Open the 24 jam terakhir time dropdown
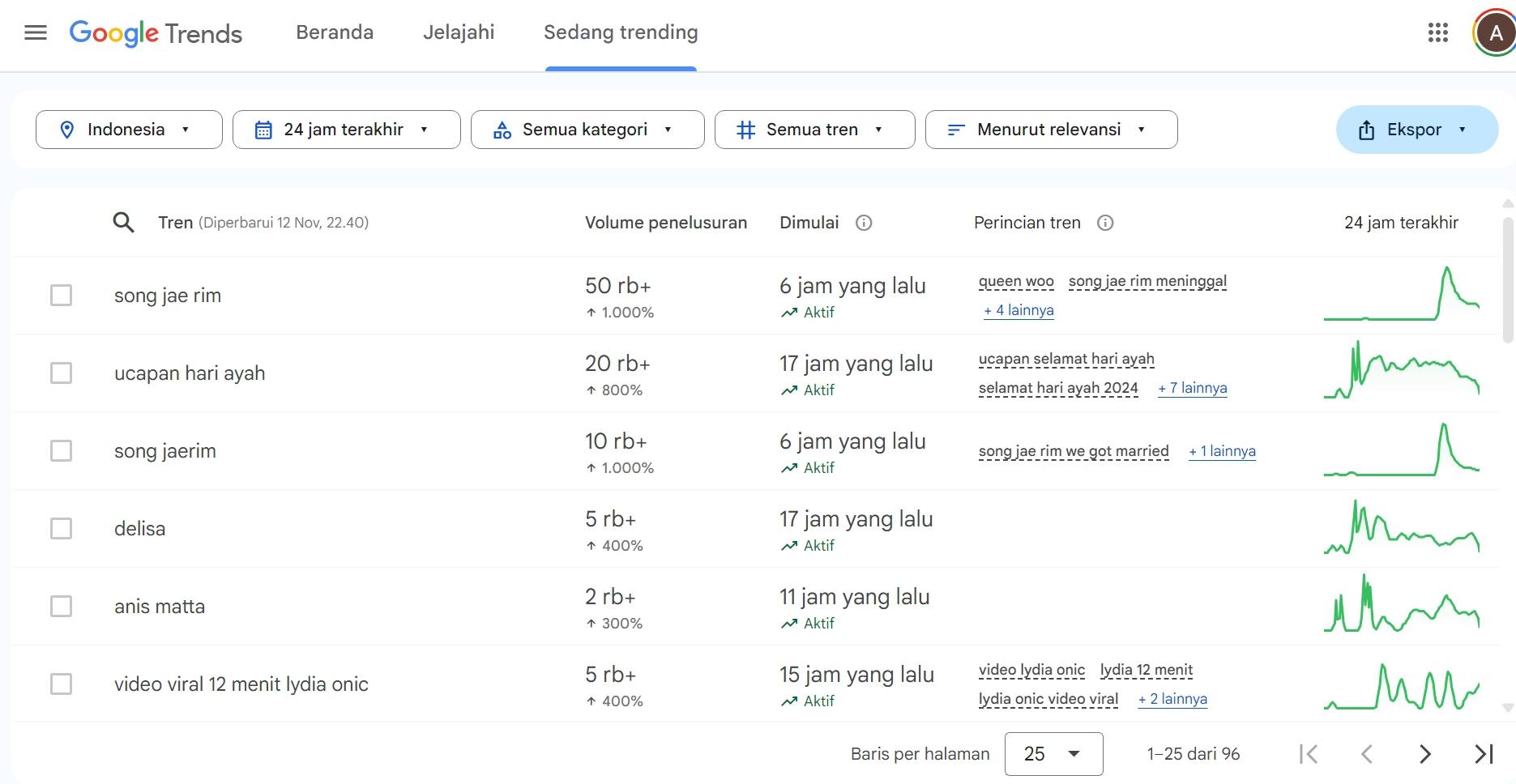 click(x=347, y=130)
